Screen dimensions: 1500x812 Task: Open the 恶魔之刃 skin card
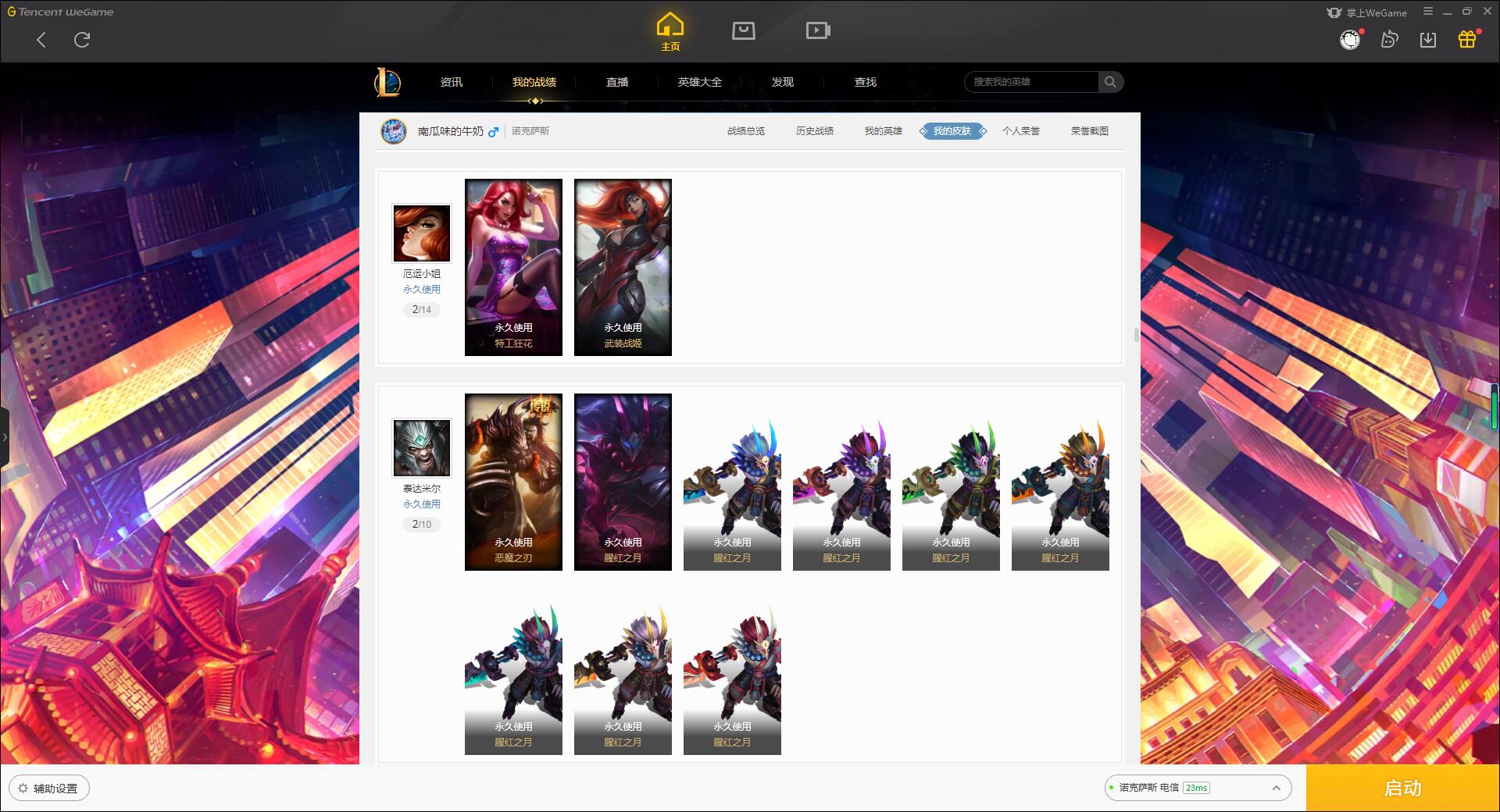[513, 482]
